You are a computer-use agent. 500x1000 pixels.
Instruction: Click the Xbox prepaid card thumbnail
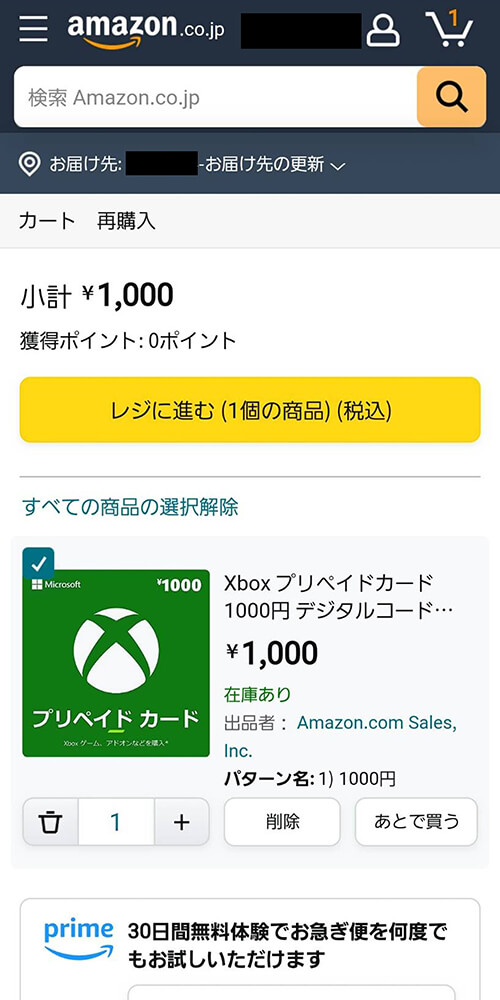(x=116, y=663)
